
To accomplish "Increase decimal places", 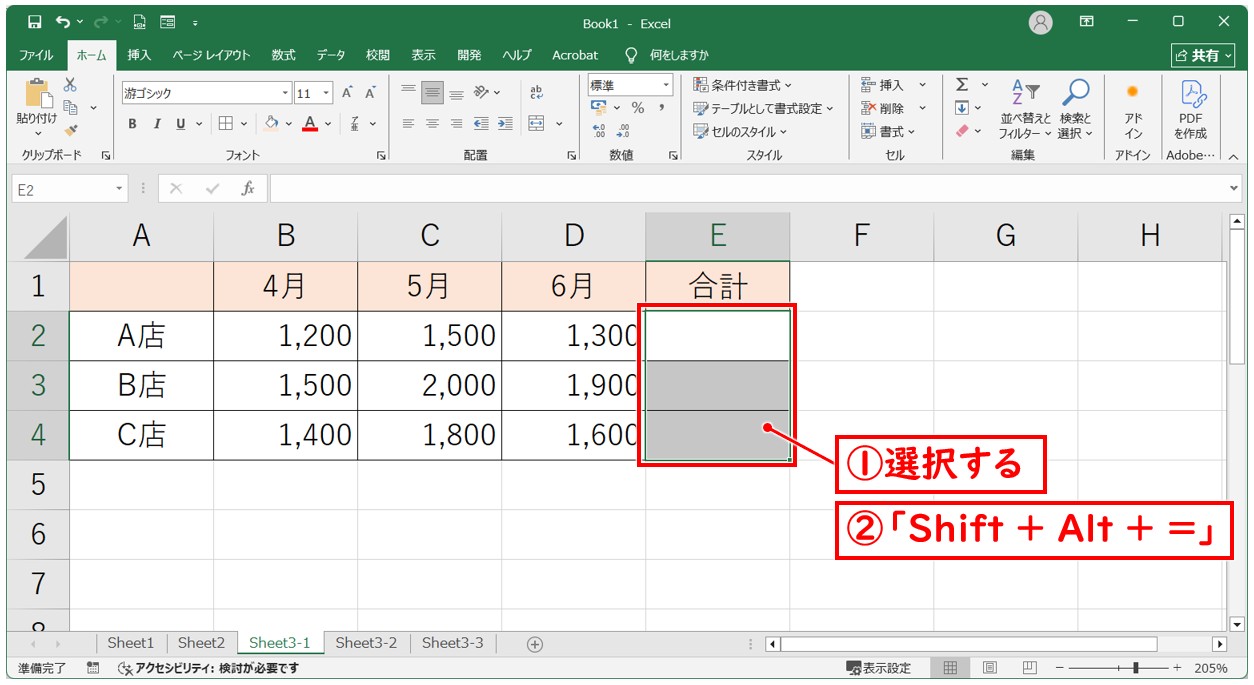I will (x=599, y=130).
